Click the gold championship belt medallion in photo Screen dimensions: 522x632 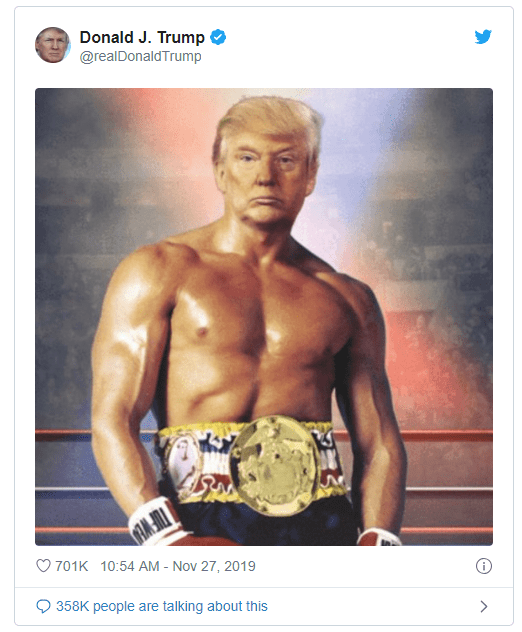(275, 466)
